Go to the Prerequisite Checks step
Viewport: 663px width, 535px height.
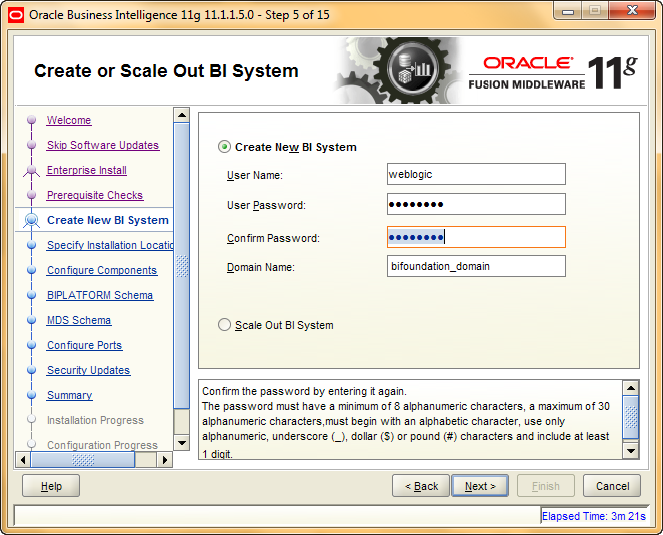click(95, 195)
